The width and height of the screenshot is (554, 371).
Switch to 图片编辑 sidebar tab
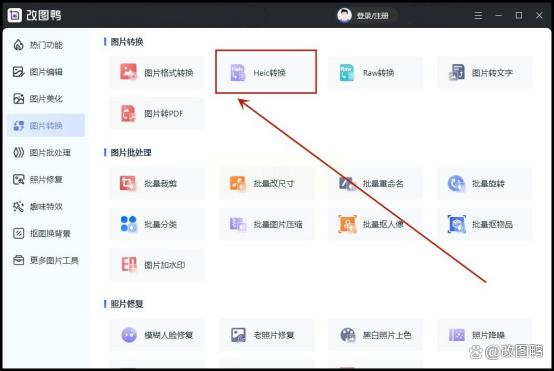46,72
